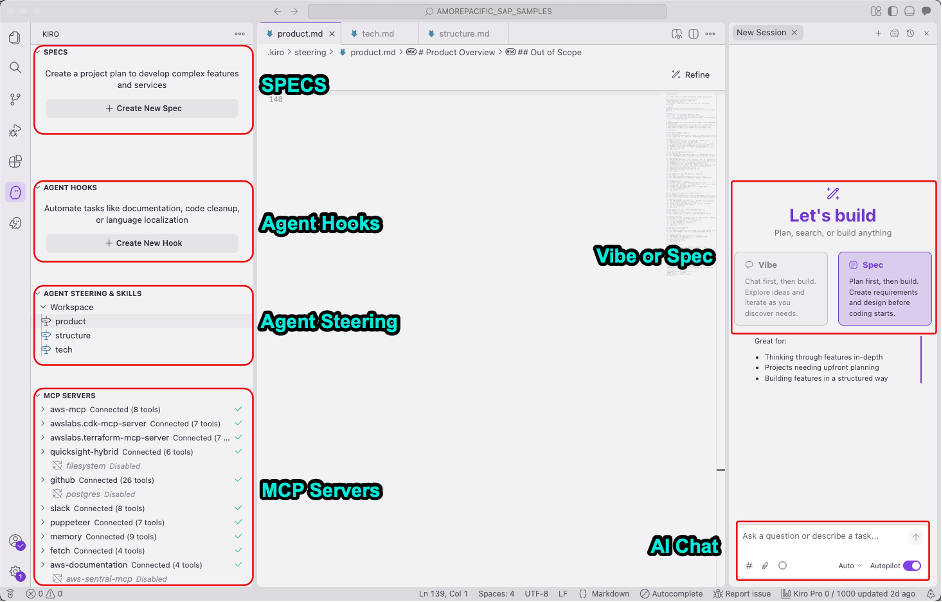Select the Spec mode option
The image size is (942, 602).
(884, 288)
